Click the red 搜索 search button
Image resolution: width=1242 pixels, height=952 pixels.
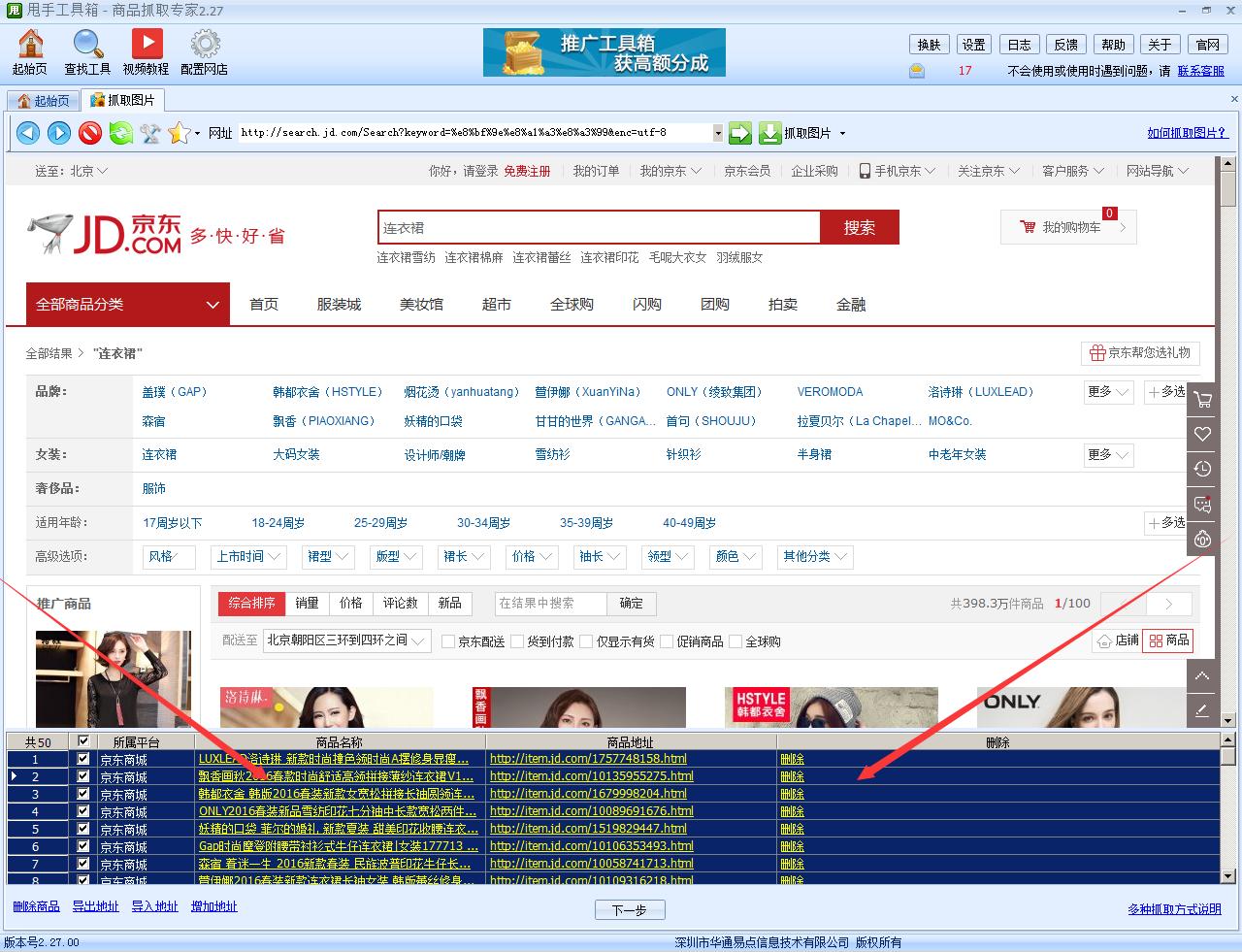858,226
